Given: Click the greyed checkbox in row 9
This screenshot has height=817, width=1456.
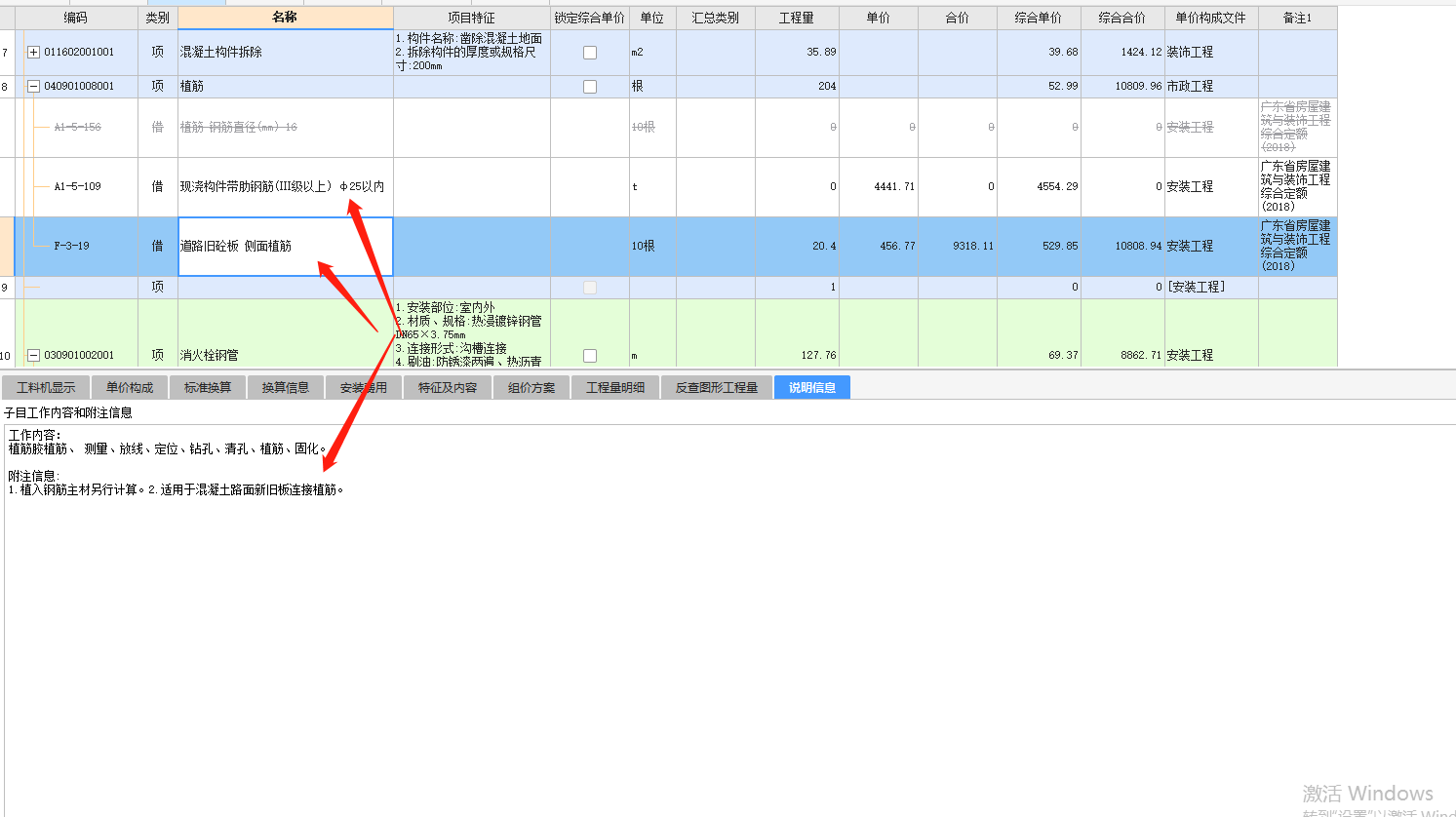Looking at the screenshot, I should (x=590, y=288).
